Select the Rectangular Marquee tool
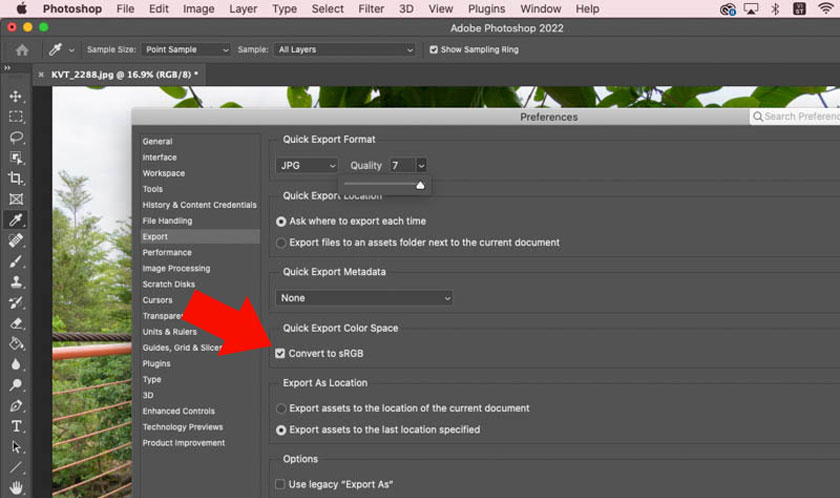Viewport: 840px width, 498px height. [x=16, y=117]
